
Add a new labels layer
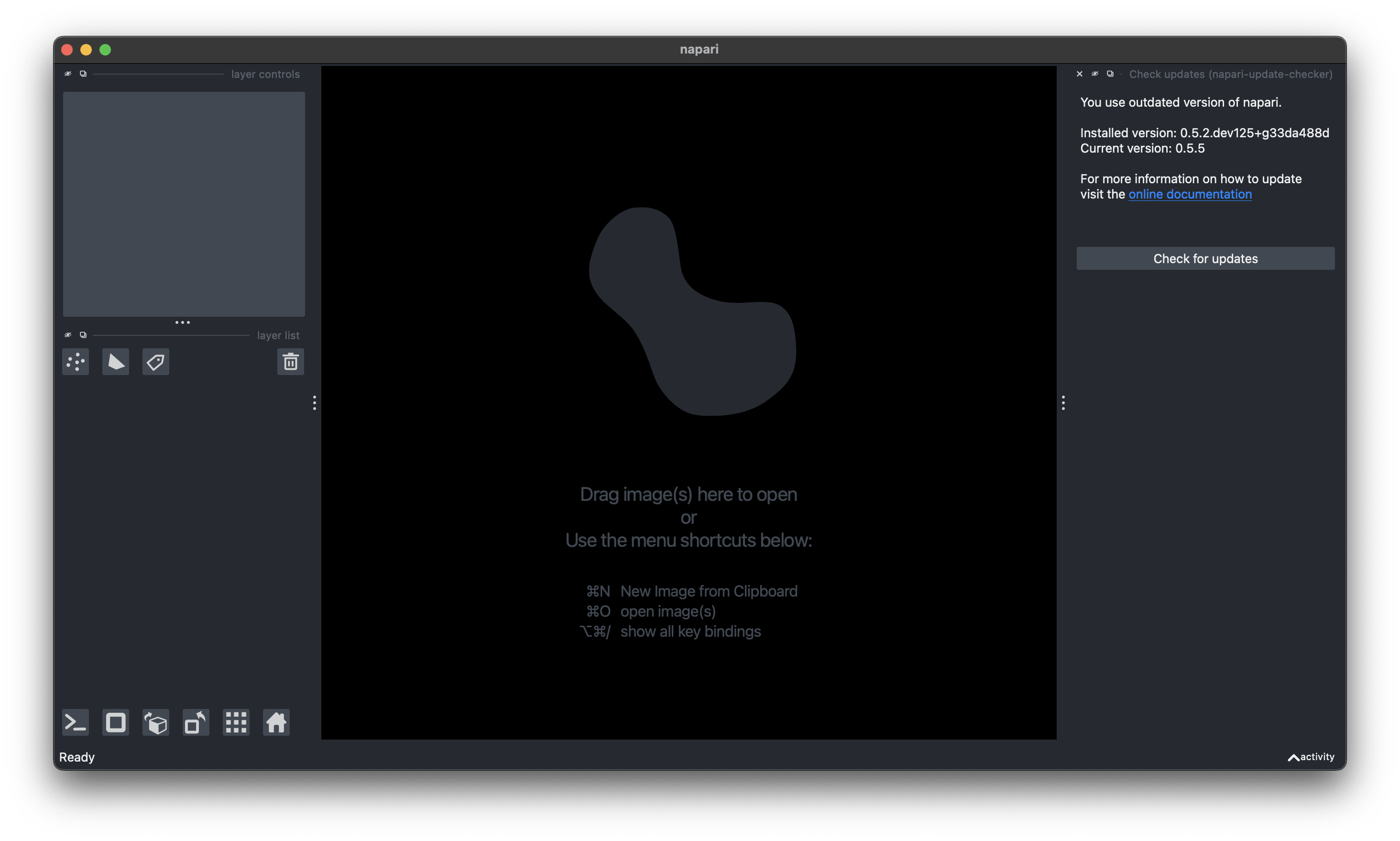(x=155, y=362)
